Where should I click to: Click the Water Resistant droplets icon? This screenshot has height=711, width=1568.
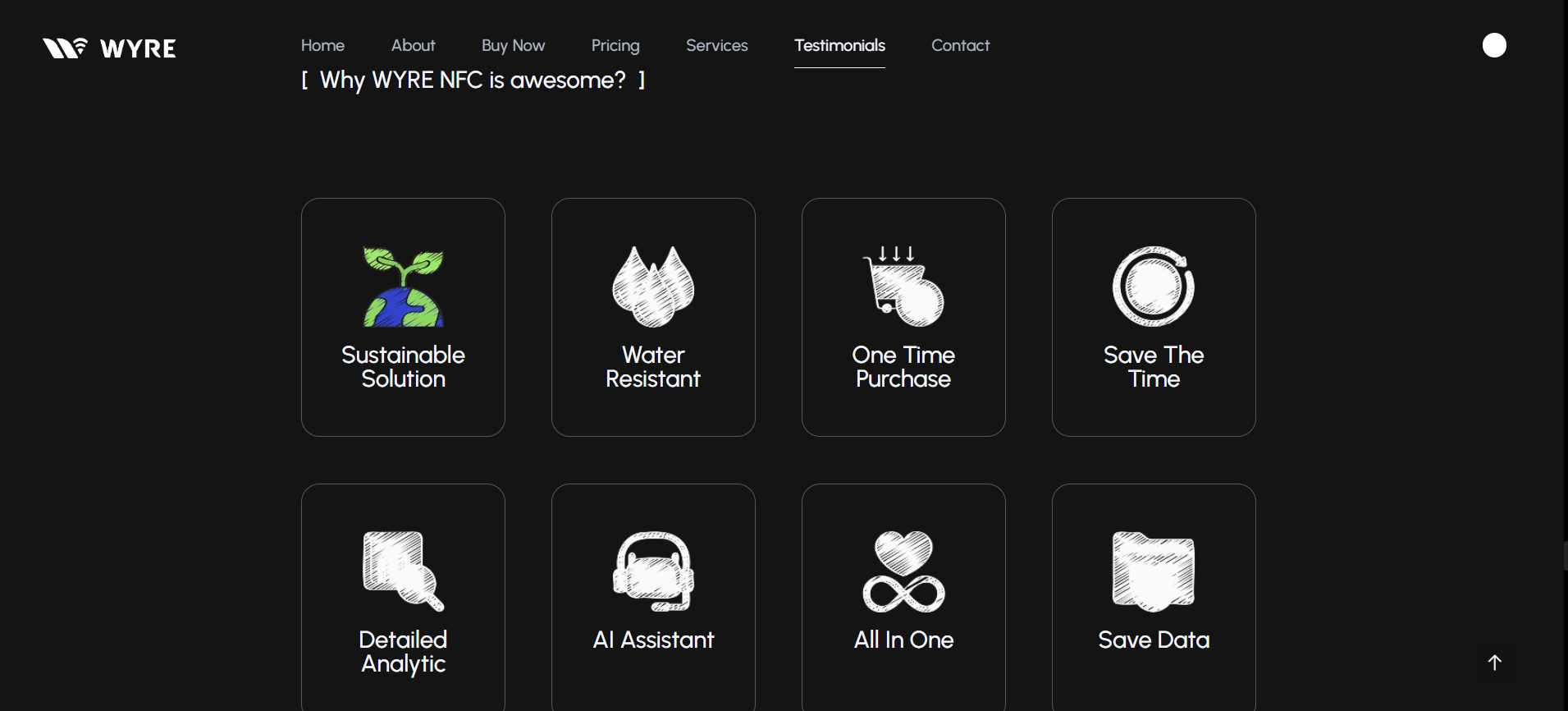[x=653, y=287]
